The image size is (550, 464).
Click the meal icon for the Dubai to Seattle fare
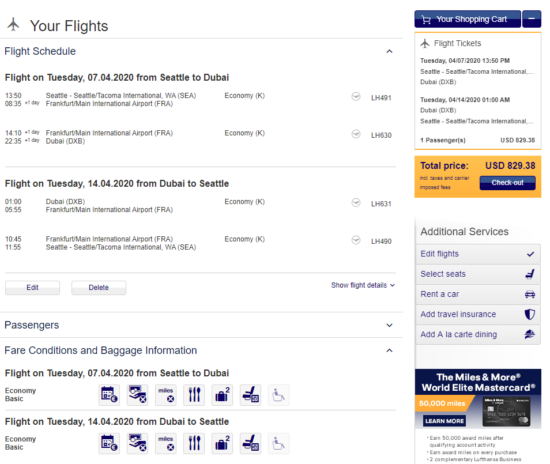pos(194,443)
